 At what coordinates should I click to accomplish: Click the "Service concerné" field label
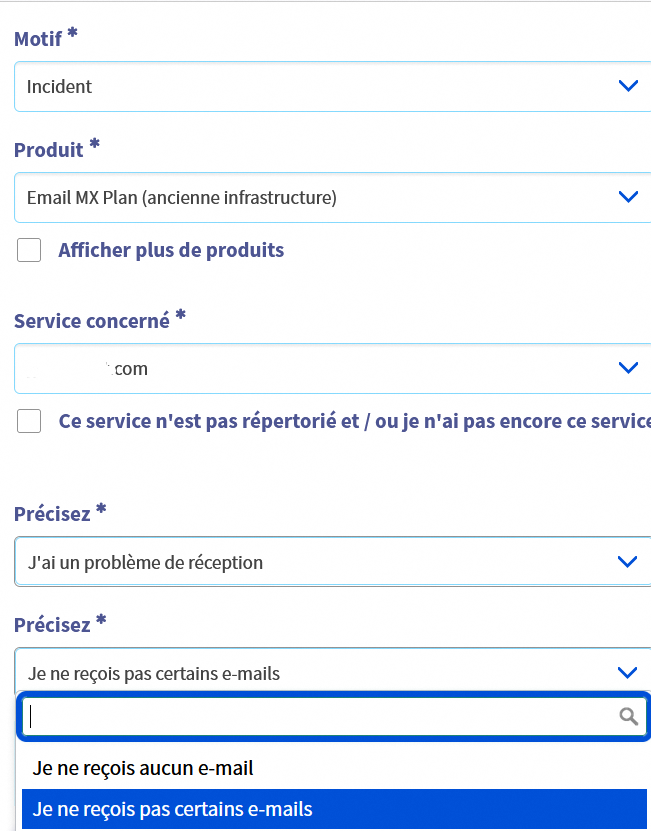coord(92,321)
